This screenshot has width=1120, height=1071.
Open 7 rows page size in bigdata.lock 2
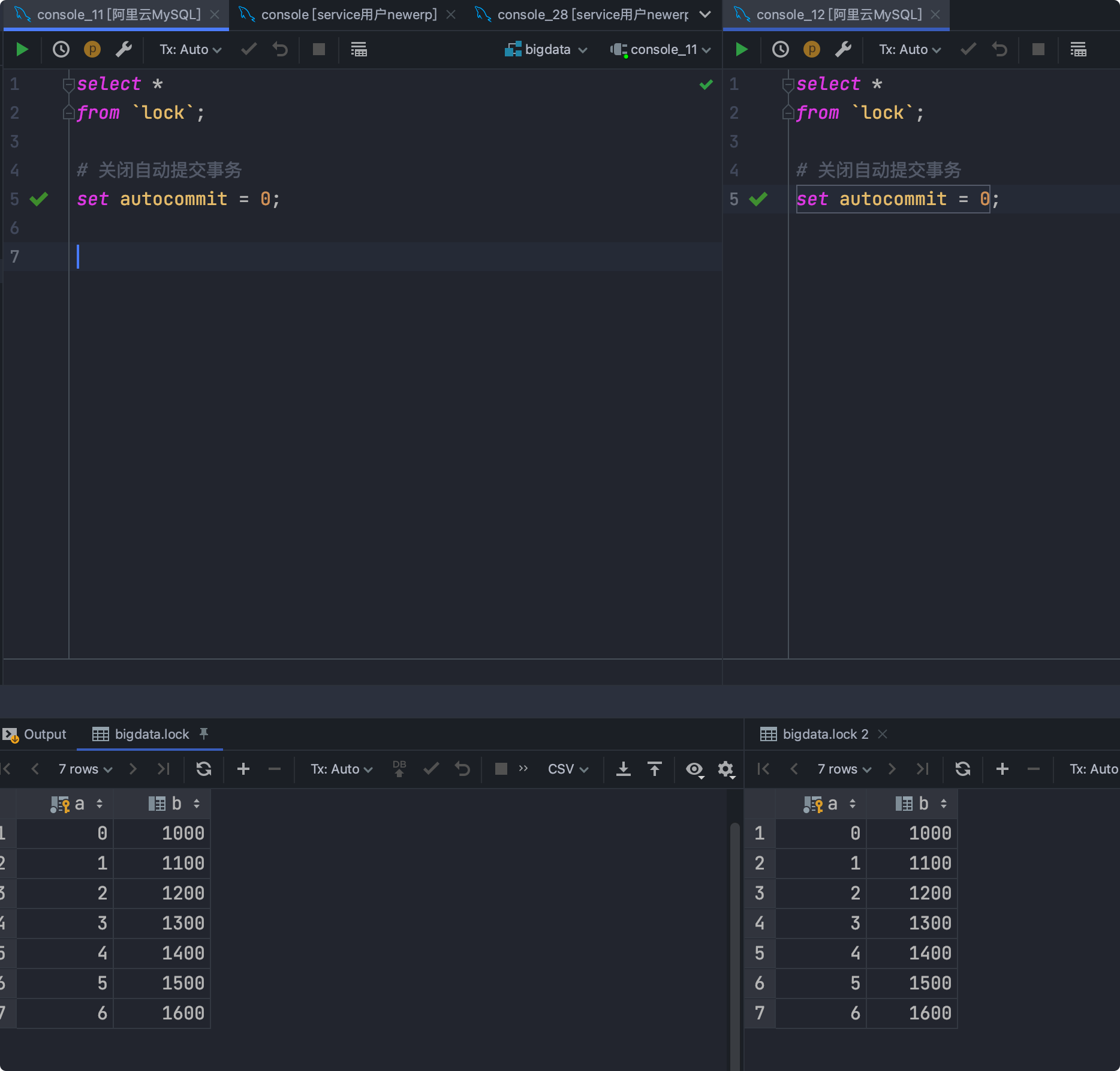point(844,769)
